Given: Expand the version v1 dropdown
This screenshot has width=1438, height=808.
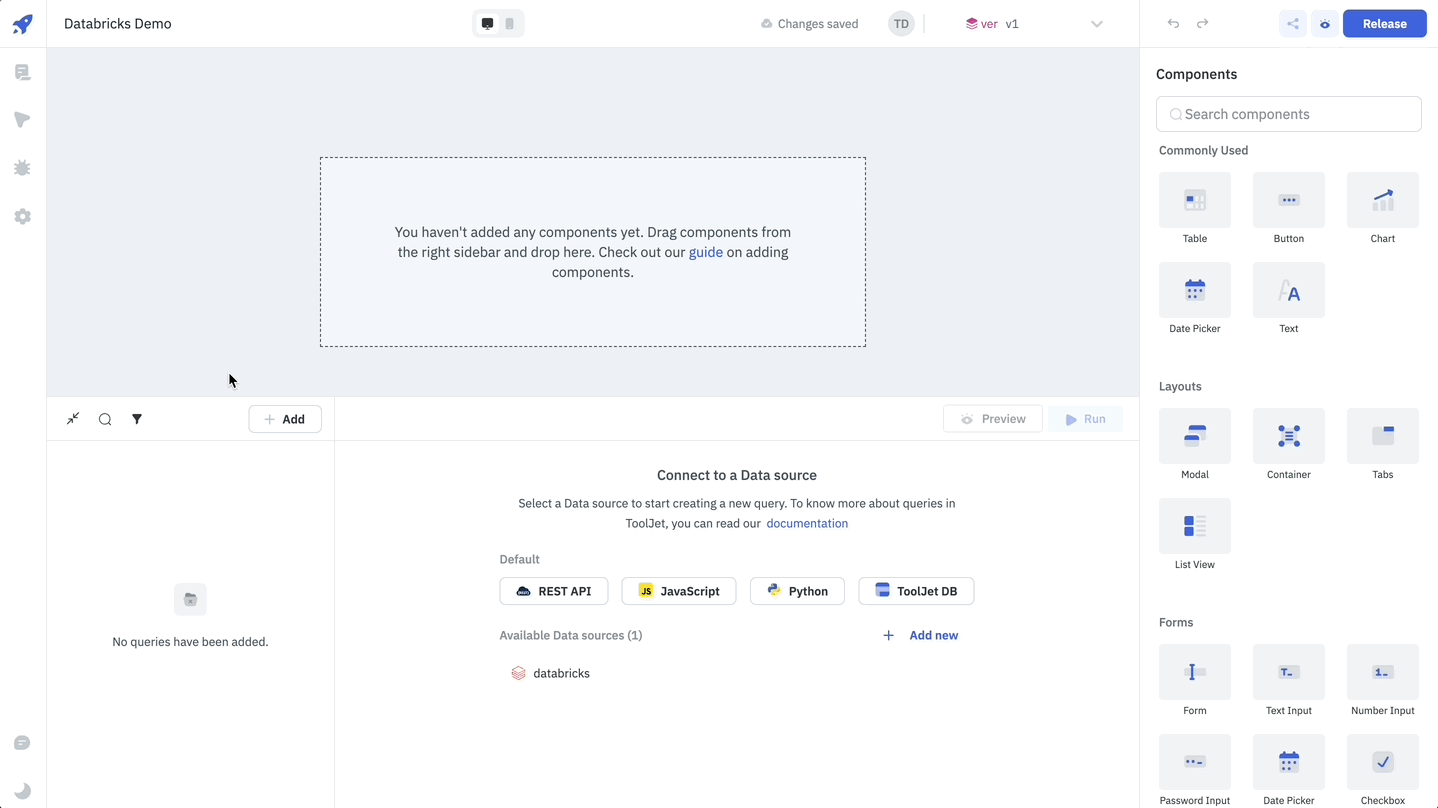Looking at the screenshot, I should (x=1096, y=24).
